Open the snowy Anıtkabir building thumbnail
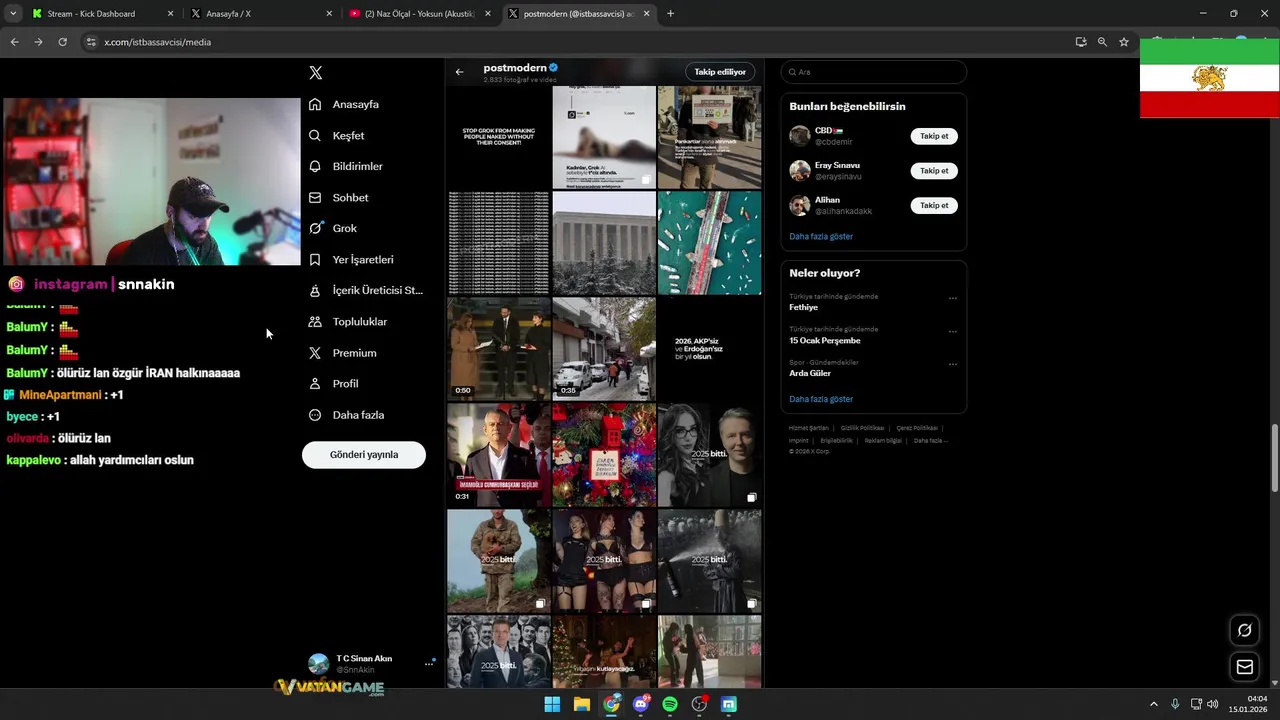The image size is (1280, 720). (604, 243)
